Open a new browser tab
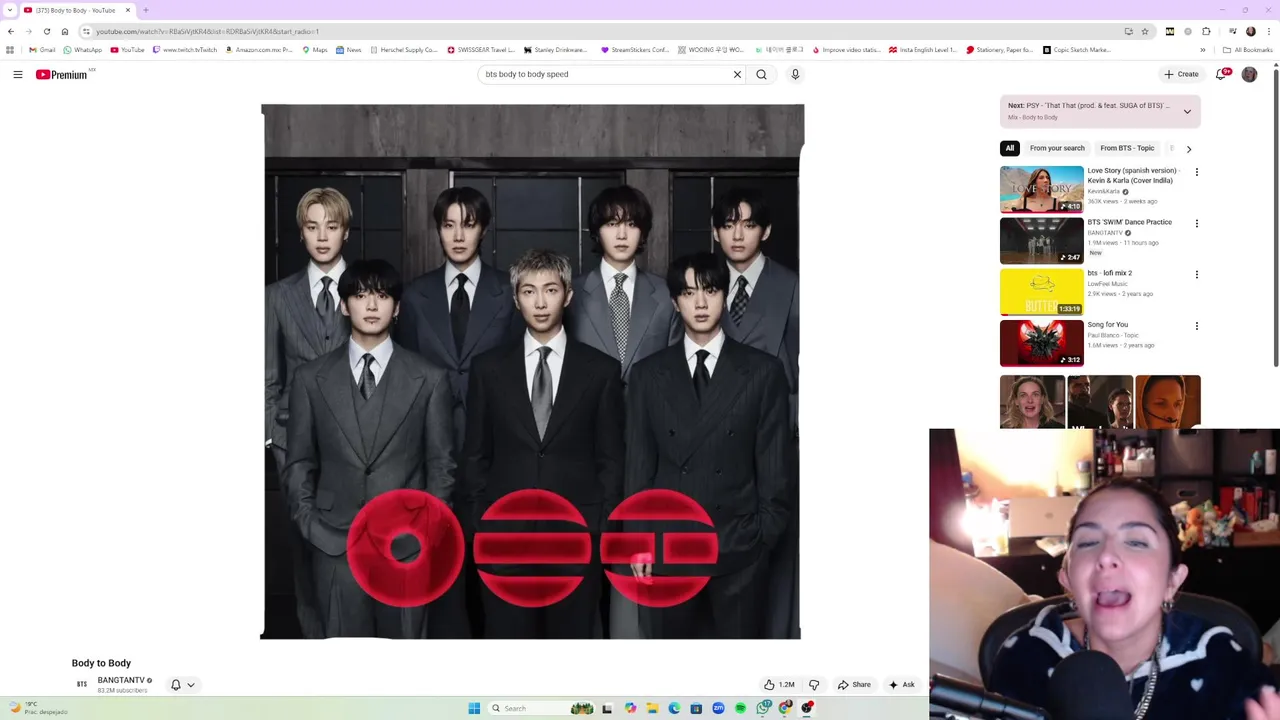The height and width of the screenshot is (720, 1280). [146, 10]
